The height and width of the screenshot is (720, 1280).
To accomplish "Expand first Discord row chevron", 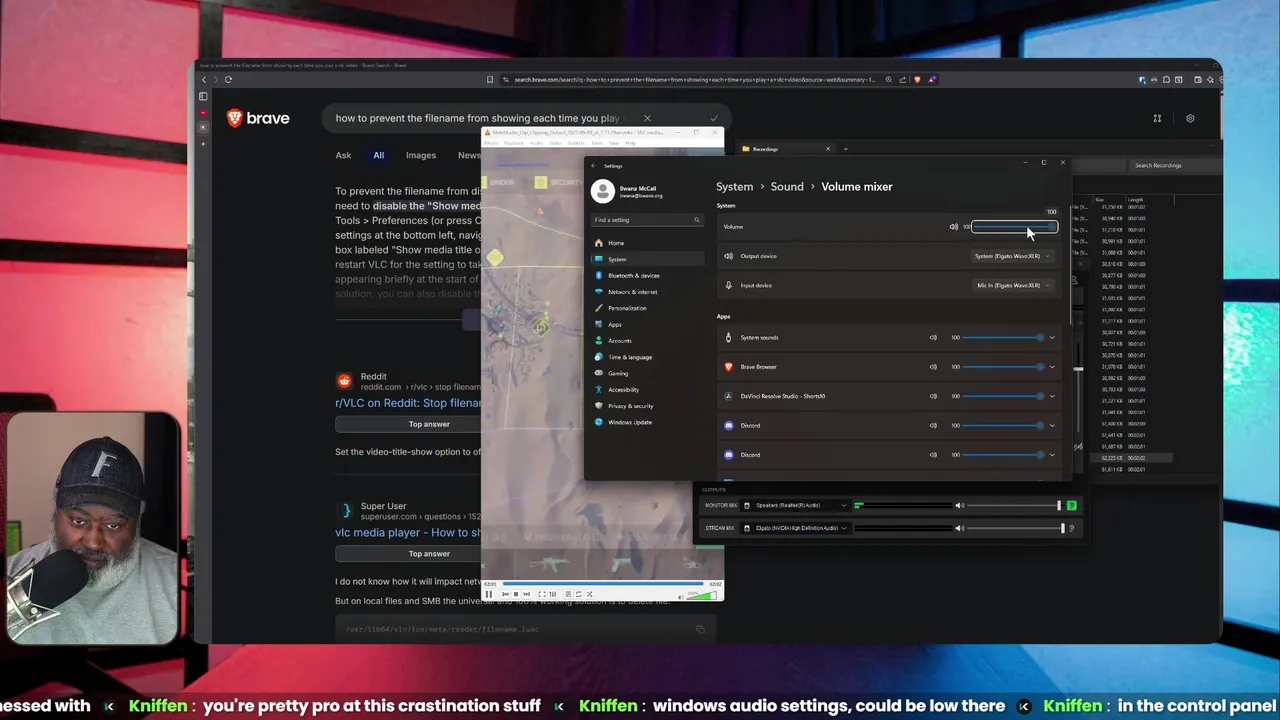I will [x=1052, y=425].
